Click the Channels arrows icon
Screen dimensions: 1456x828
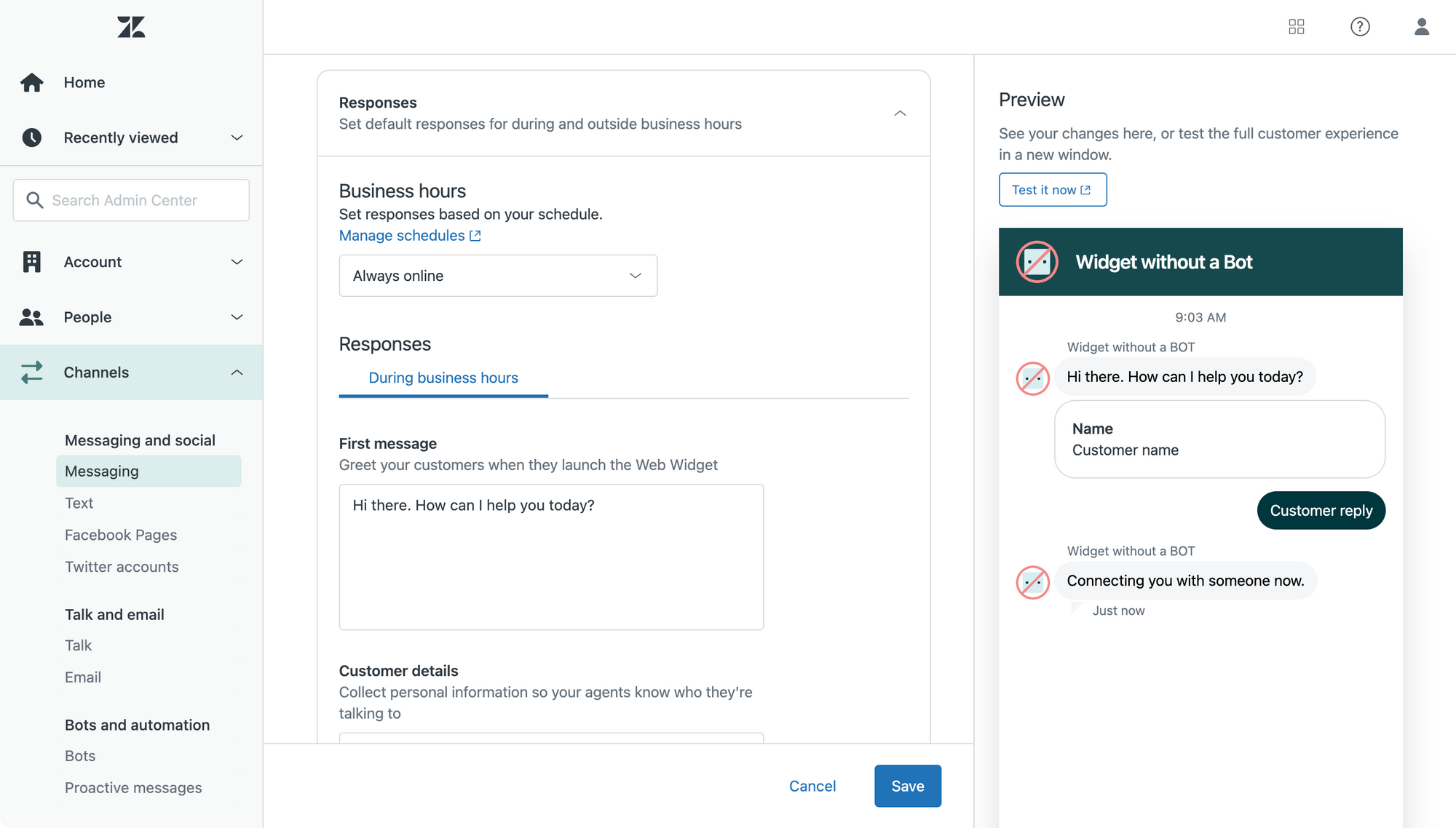coord(31,373)
